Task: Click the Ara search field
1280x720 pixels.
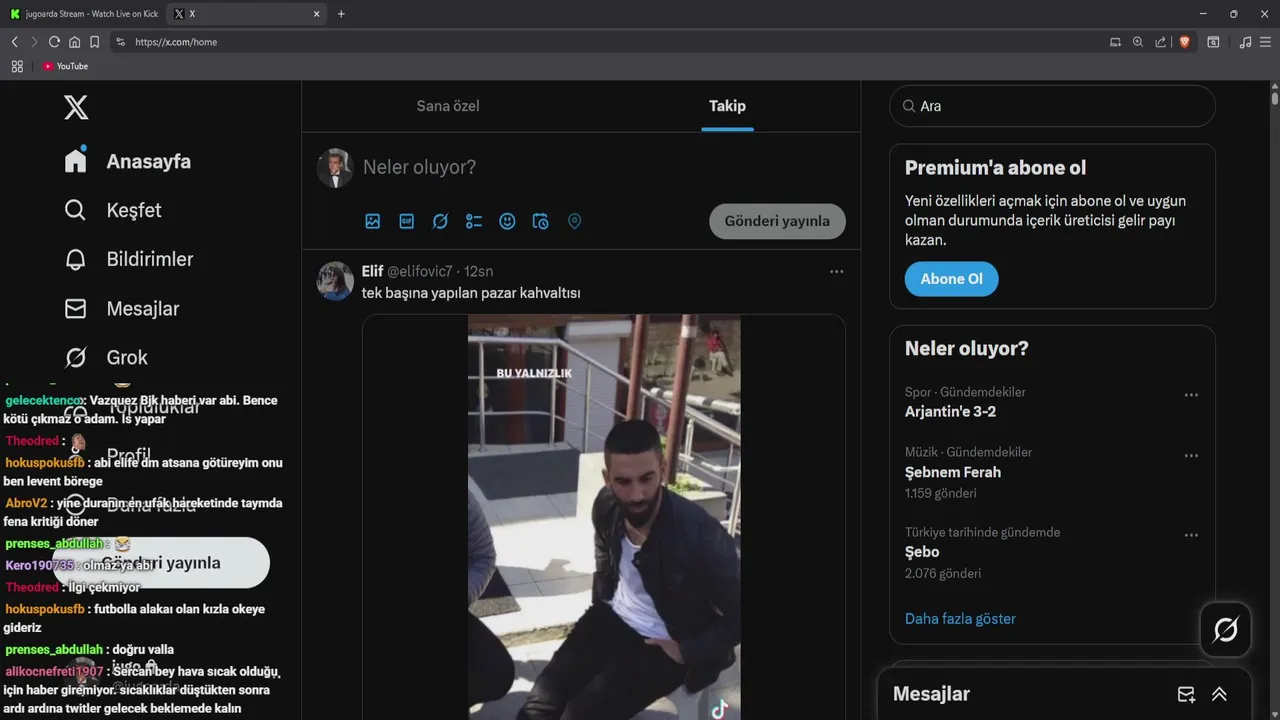Action: [x=1052, y=106]
